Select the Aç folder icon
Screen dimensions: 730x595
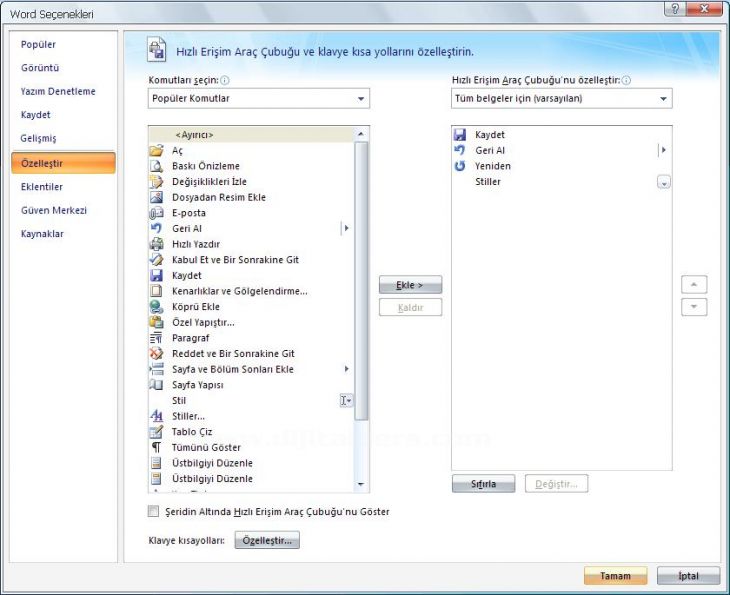click(156, 150)
